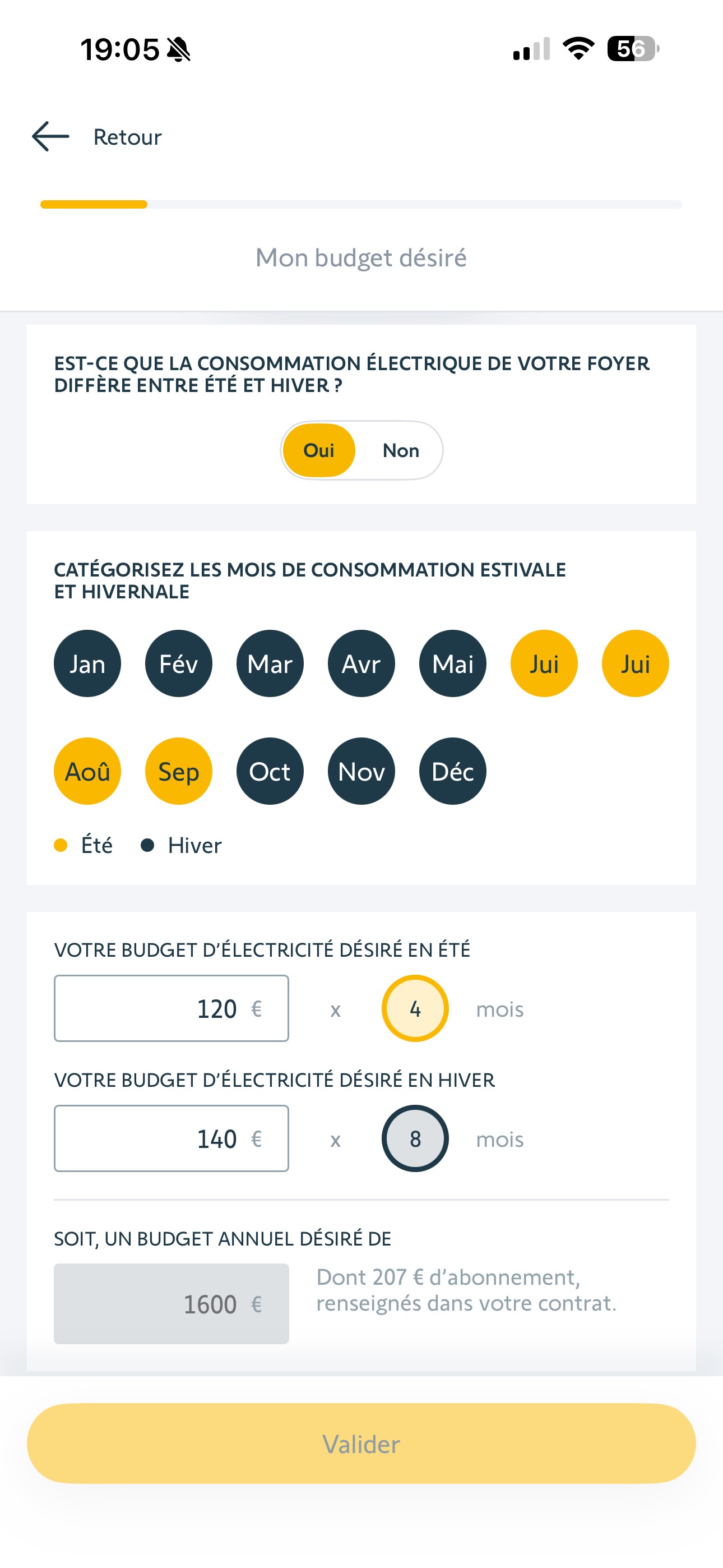Image resolution: width=723 pixels, height=1568 pixels.
Task: Tap the Retour link
Action: pos(127,137)
